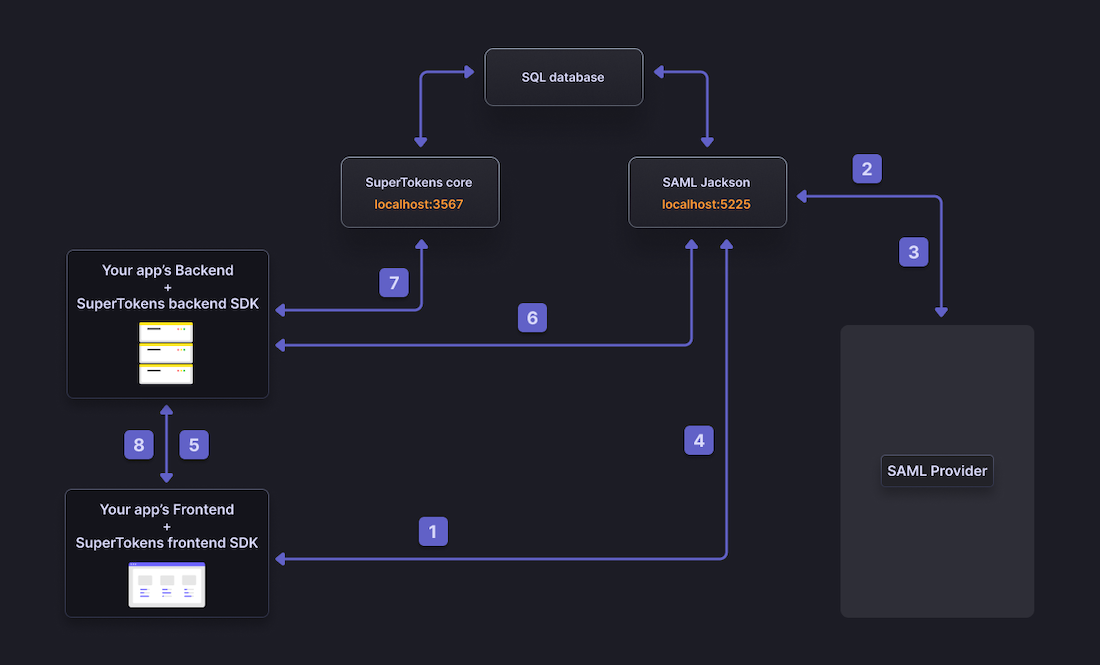Click step badge number 5

pyautogui.click(x=194, y=444)
